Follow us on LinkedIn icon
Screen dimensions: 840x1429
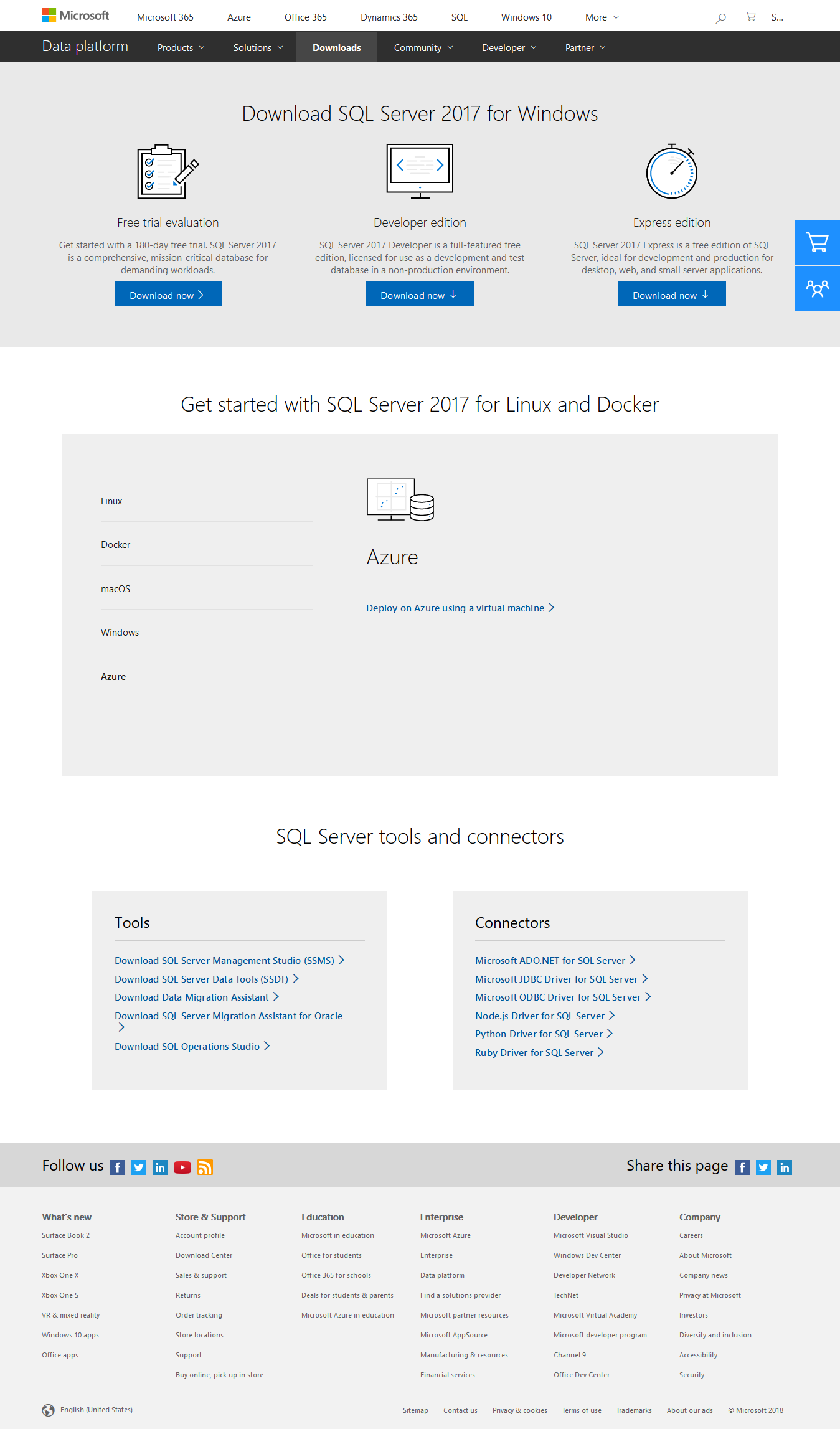pos(160,1167)
